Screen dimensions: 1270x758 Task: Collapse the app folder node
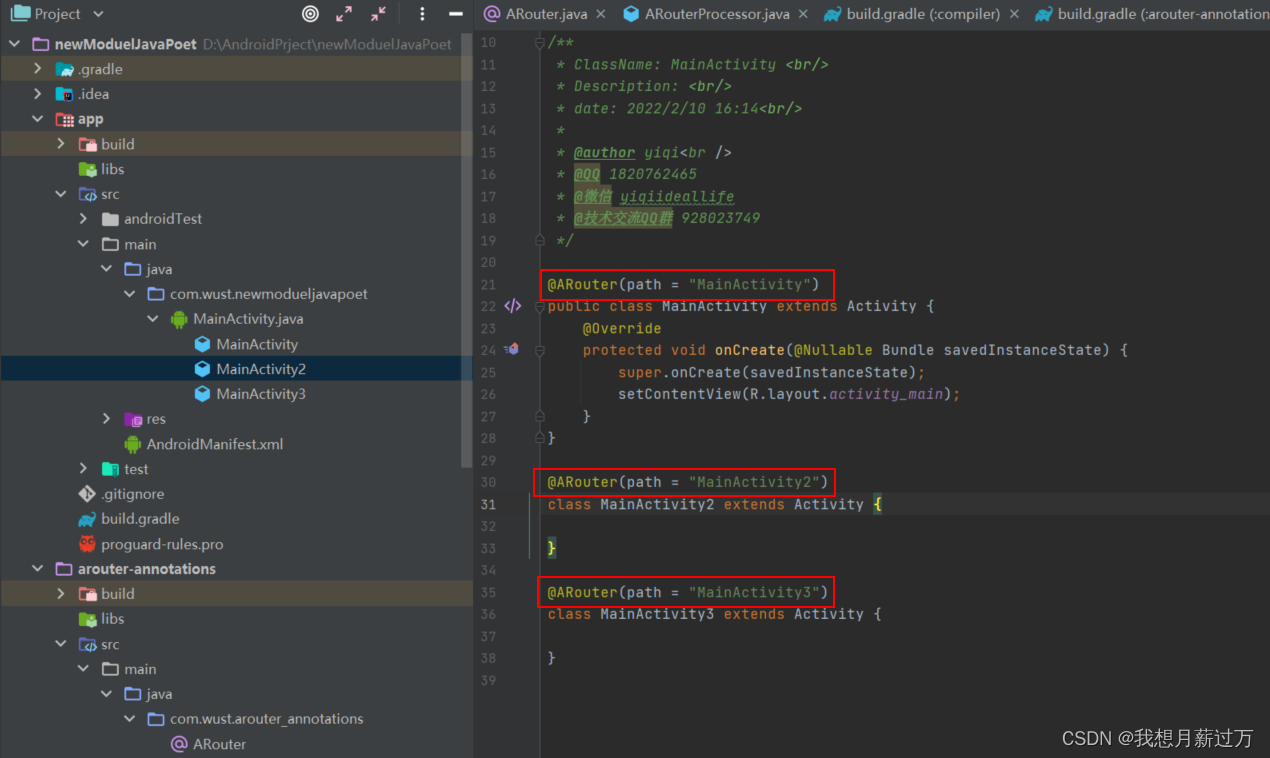pyautogui.click(x=38, y=118)
